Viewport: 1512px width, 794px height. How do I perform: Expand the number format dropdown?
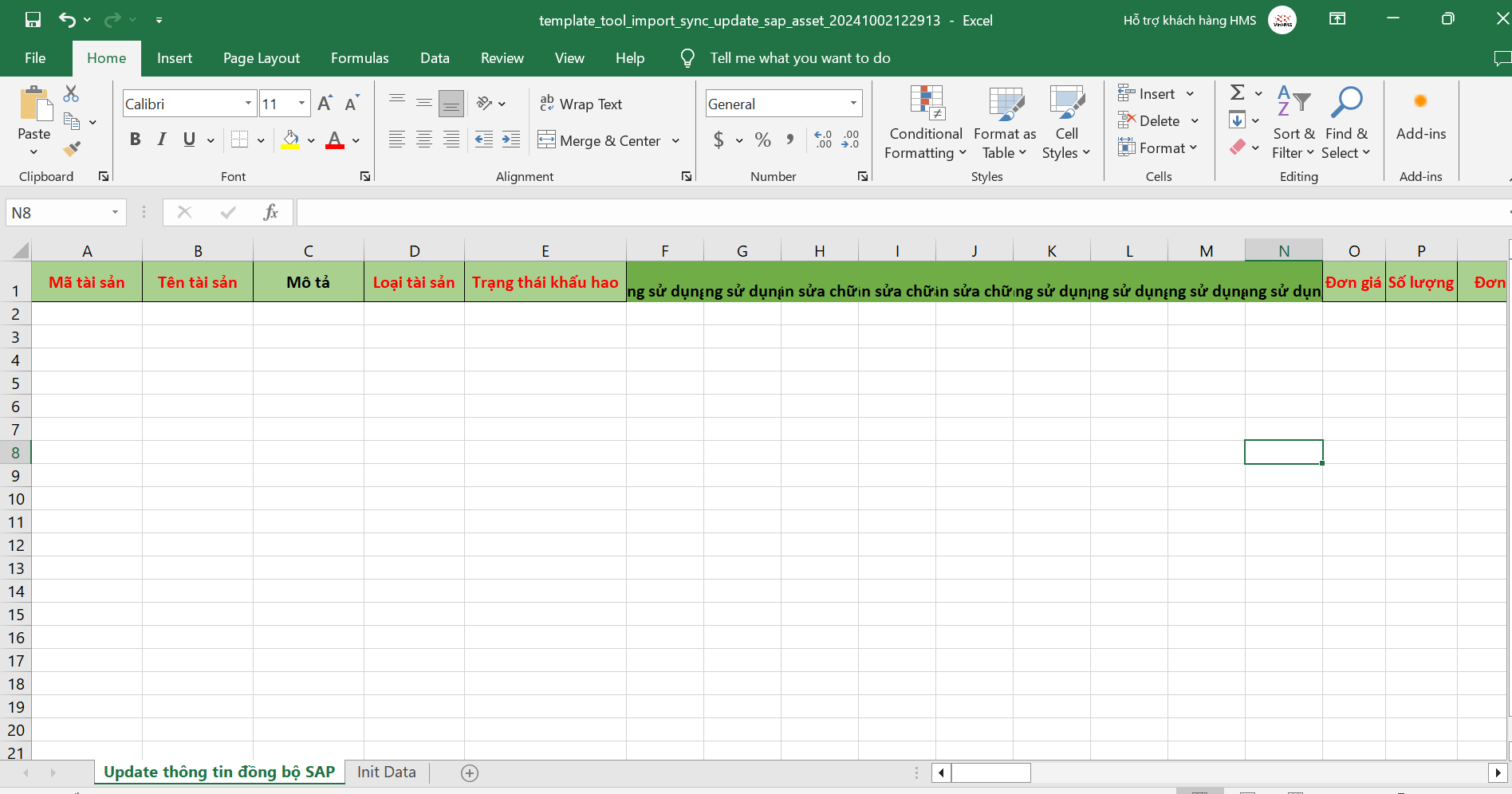click(853, 104)
